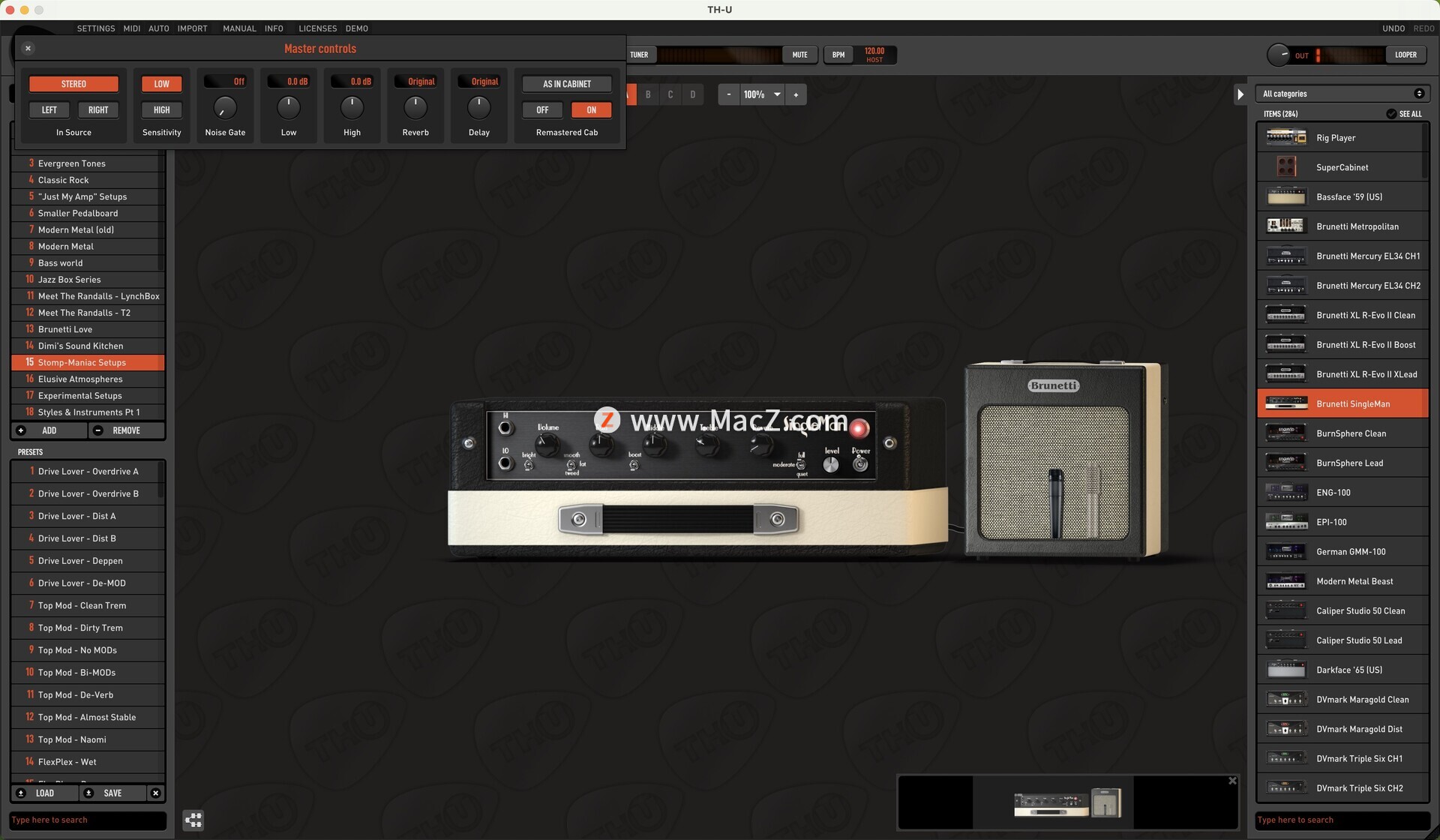Click the Reverb knob in Master controls
Screen dimensions: 1440x840
[415, 108]
